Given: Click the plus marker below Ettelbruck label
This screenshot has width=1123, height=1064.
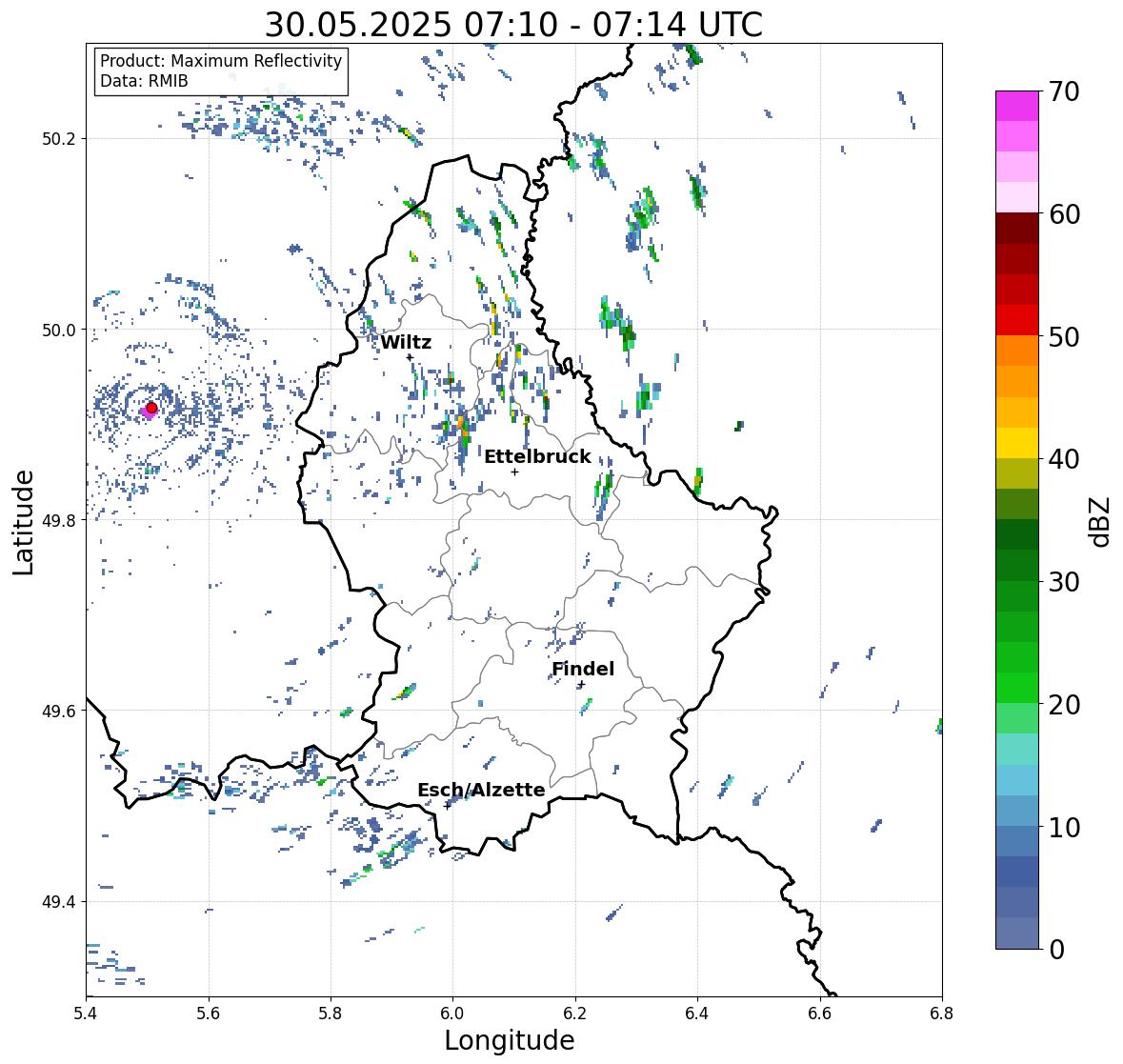Looking at the screenshot, I should click(514, 472).
